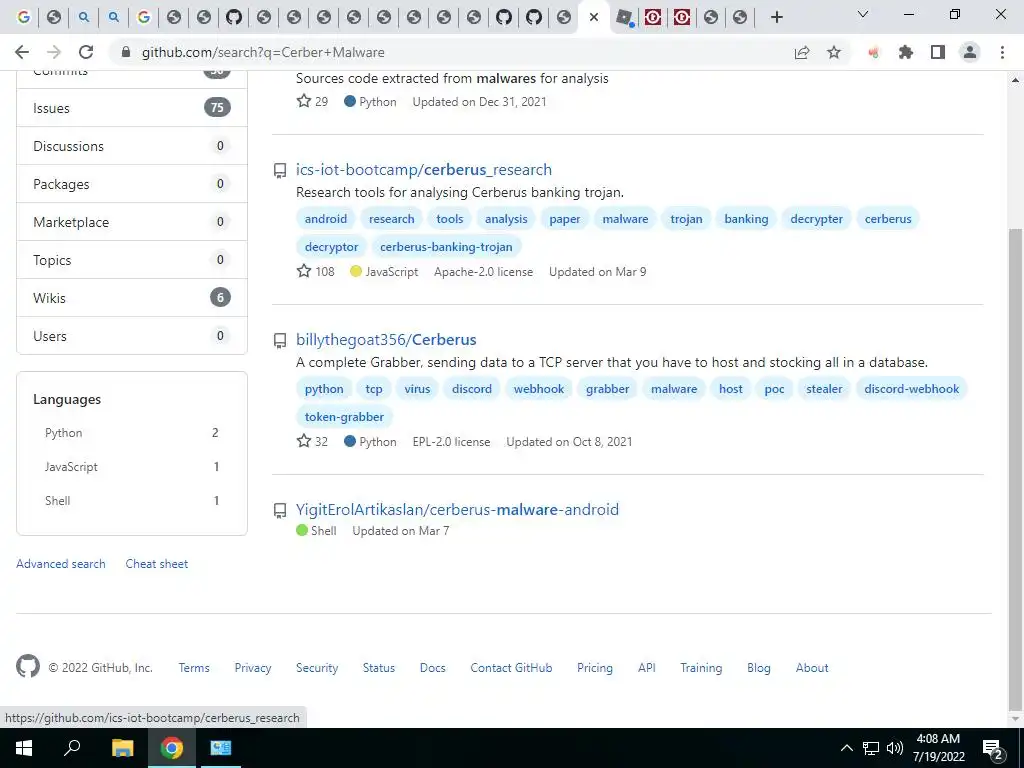Select the banking topic tag

pyautogui.click(x=746, y=219)
